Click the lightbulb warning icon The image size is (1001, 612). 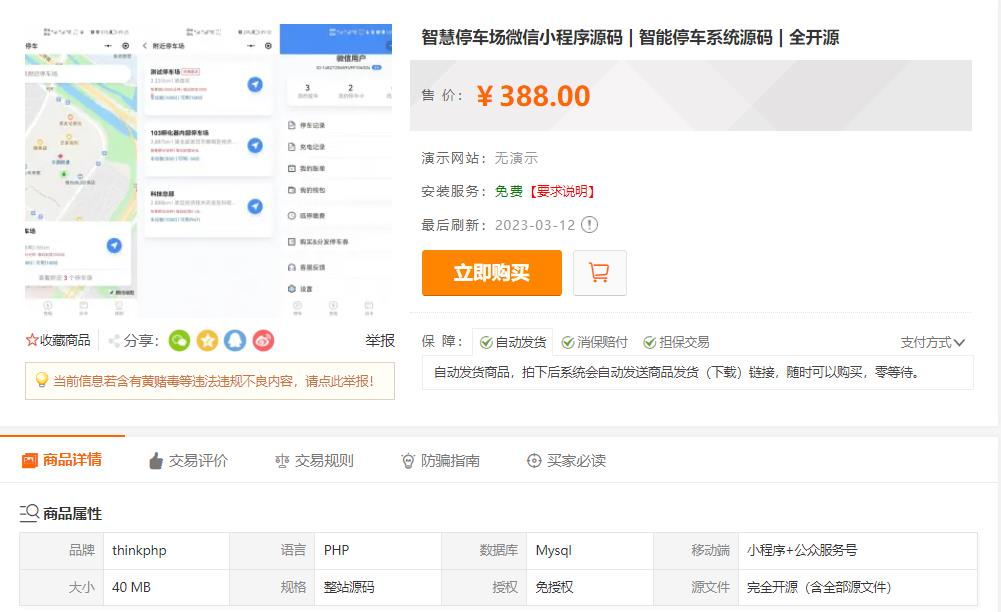(41, 380)
